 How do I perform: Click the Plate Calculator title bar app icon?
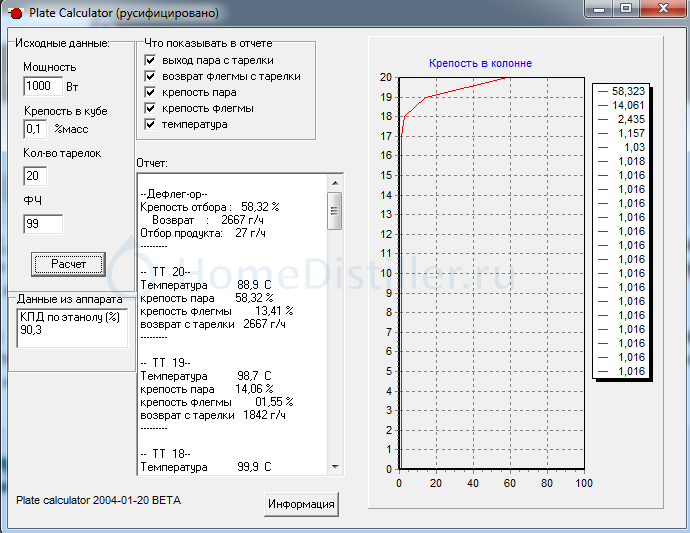[15, 13]
